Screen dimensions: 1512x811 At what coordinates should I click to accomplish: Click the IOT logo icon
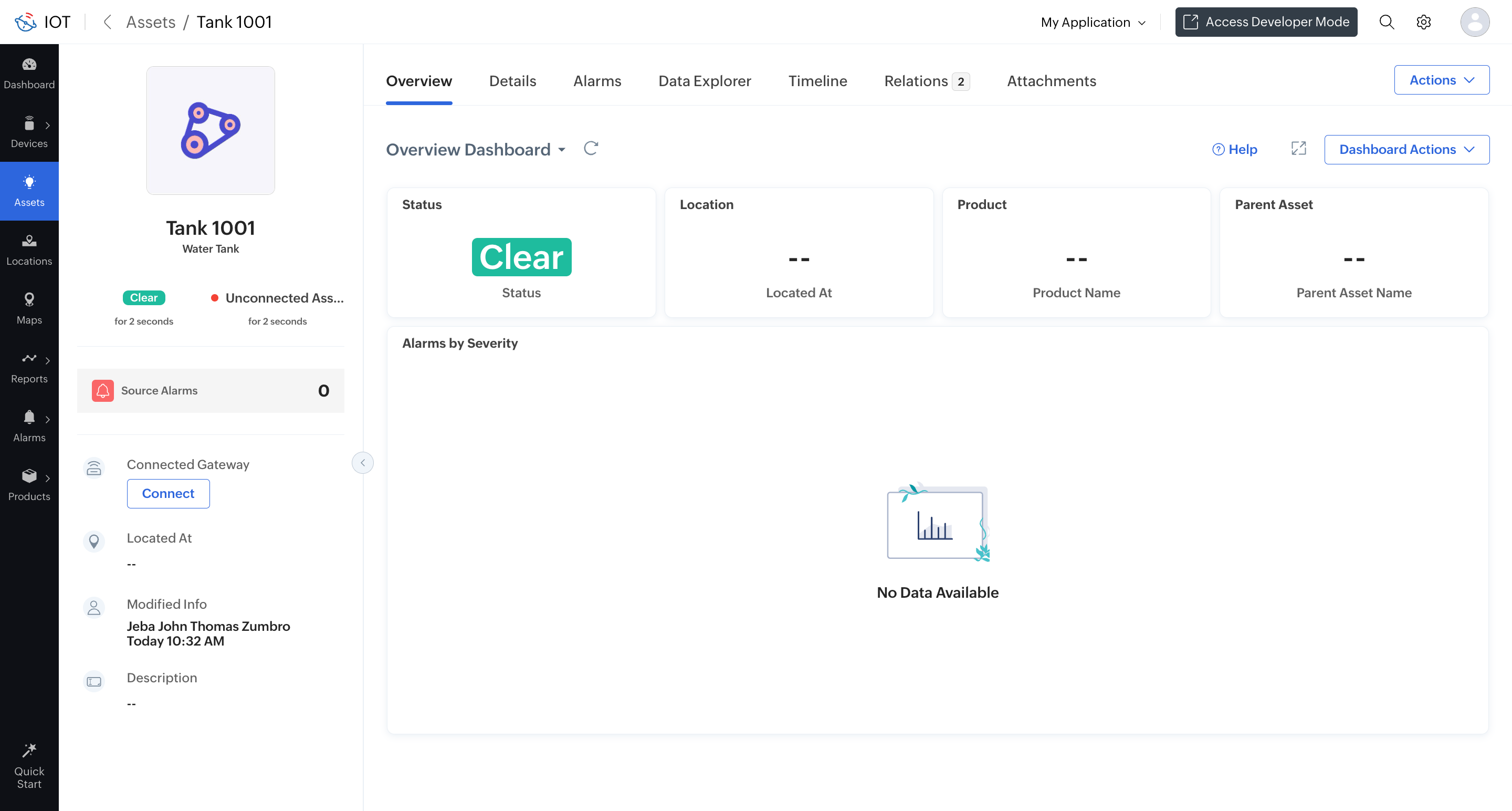pyautogui.click(x=26, y=22)
